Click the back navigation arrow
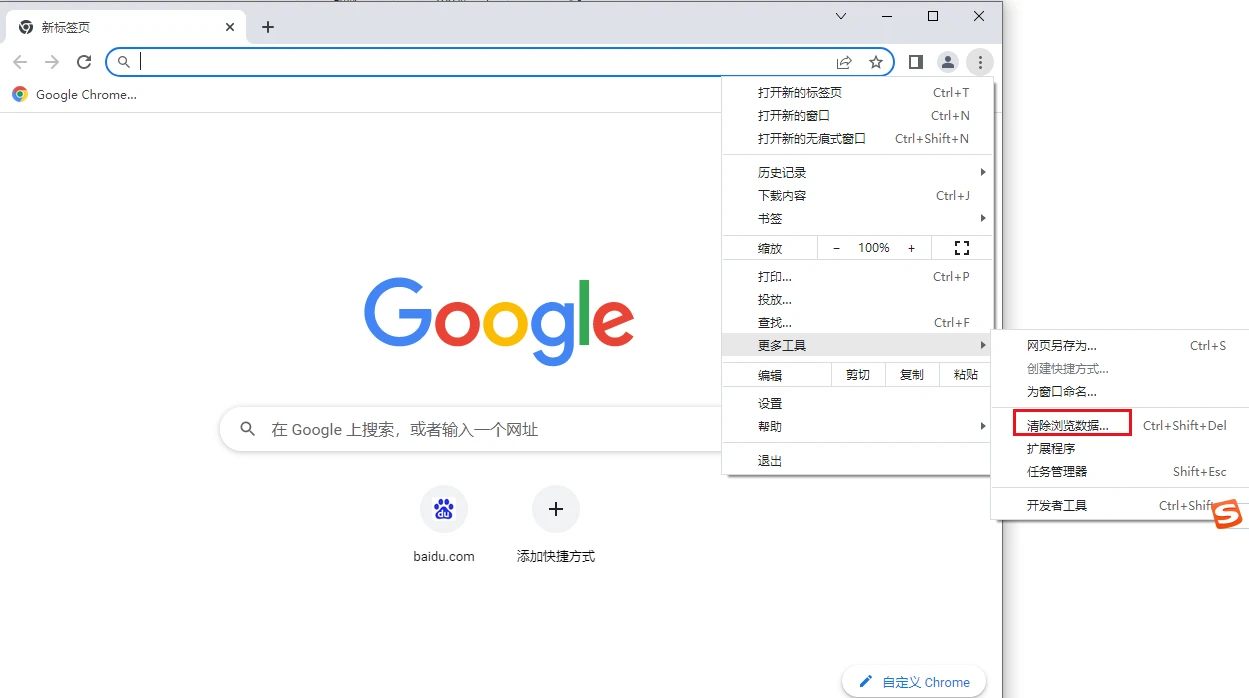Viewport: 1249px width, 698px height. pyautogui.click(x=20, y=62)
